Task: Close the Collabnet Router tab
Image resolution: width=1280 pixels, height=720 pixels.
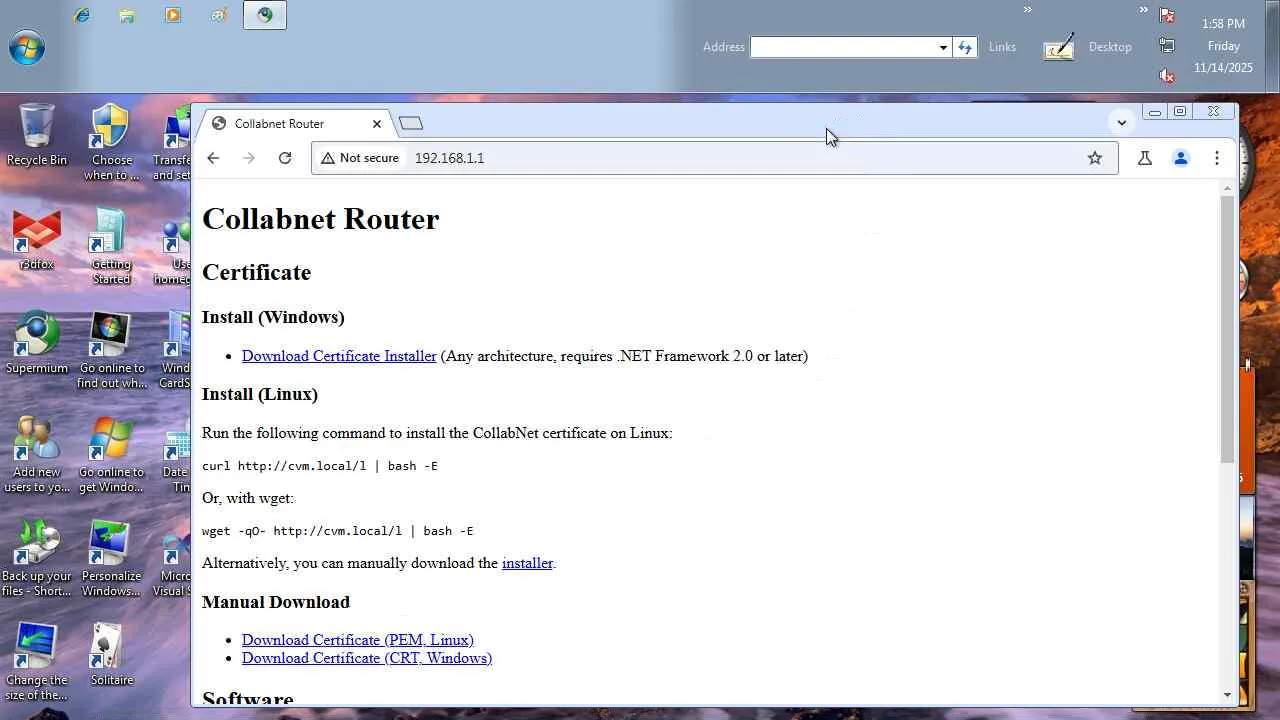Action: pyautogui.click(x=377, y=124)
